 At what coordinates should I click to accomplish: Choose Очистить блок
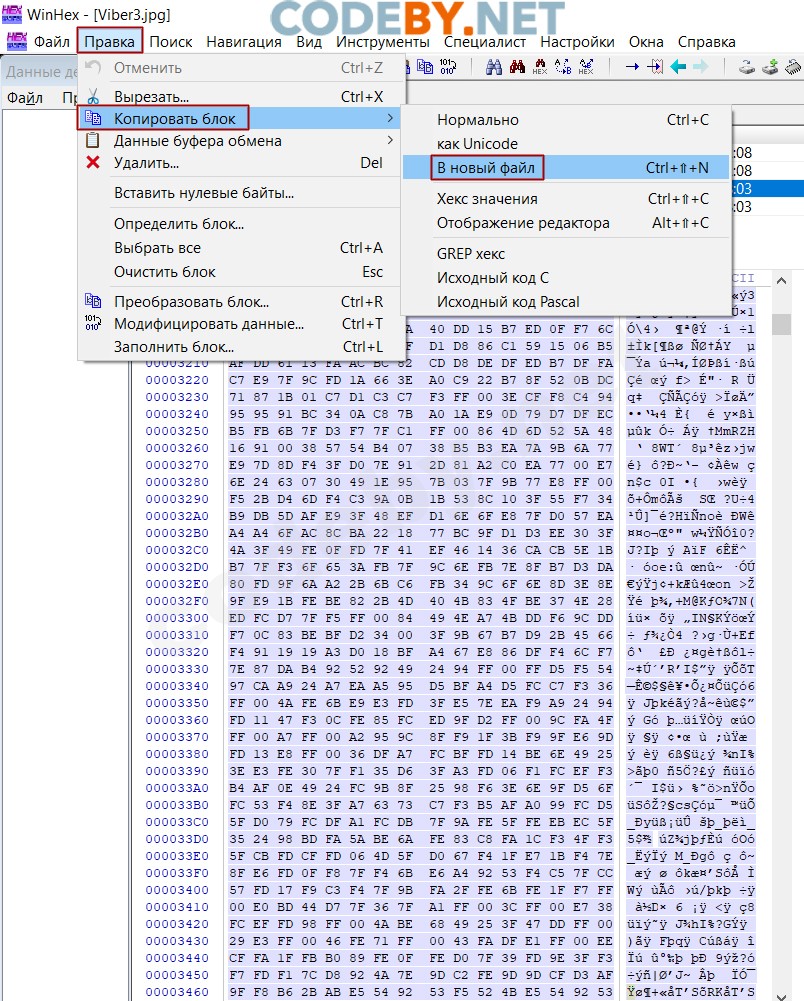[x=239, y=272]
